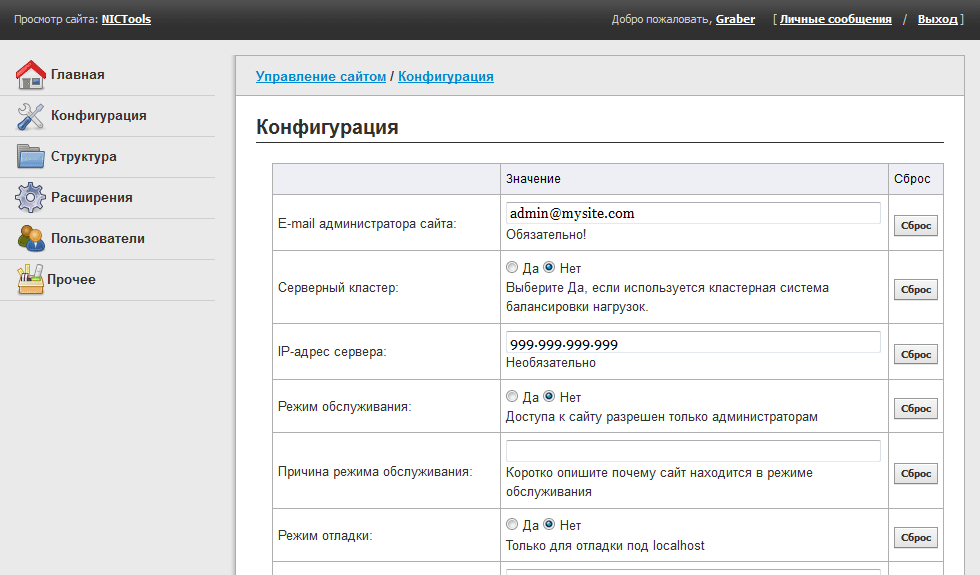Click Сброс for admin e-mail row

point(916,226)
